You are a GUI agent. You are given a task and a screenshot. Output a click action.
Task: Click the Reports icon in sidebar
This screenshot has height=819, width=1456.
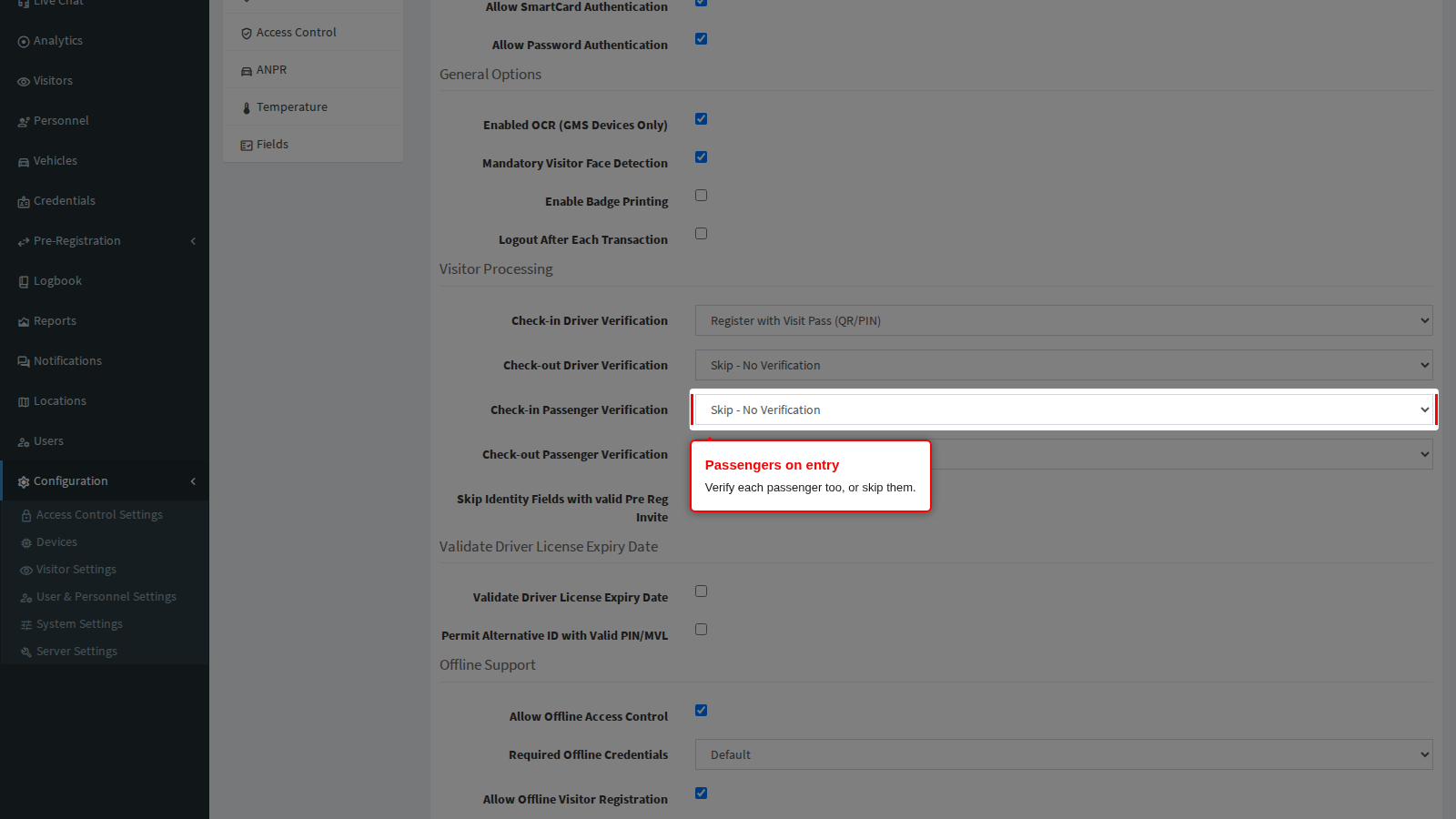point(24,322)
